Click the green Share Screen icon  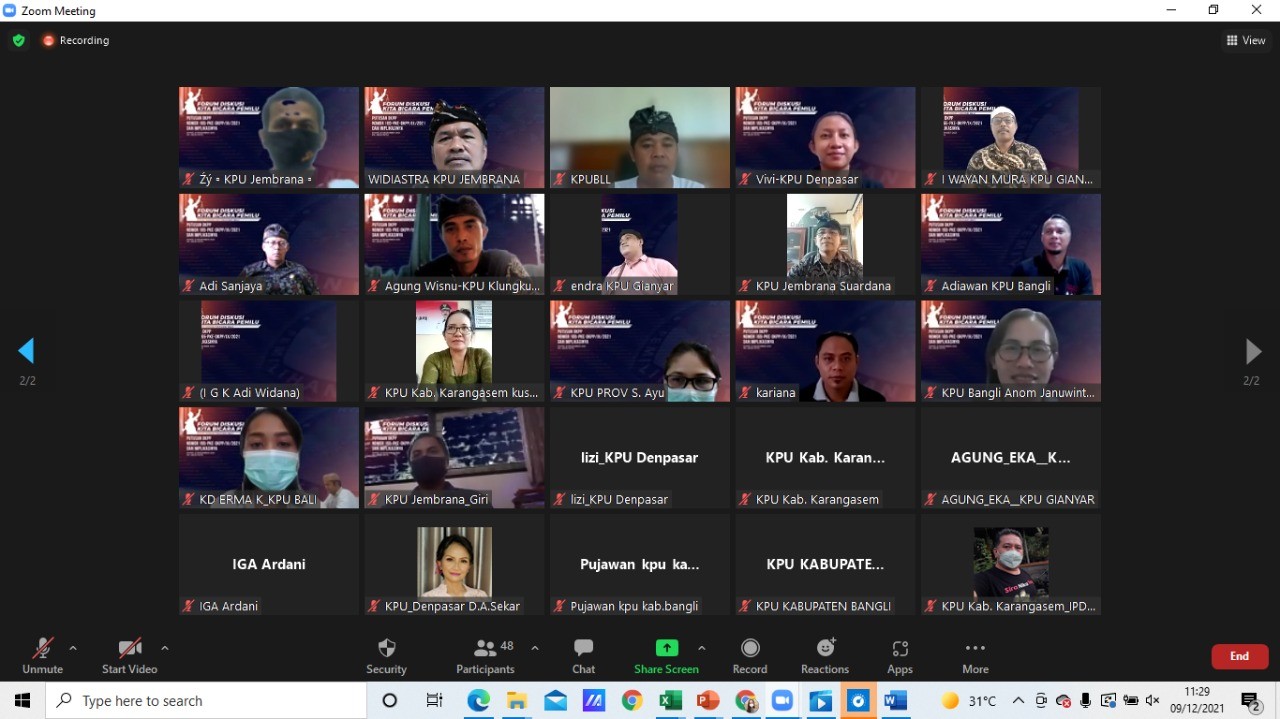pyautogui.click(x=666, y=648)
